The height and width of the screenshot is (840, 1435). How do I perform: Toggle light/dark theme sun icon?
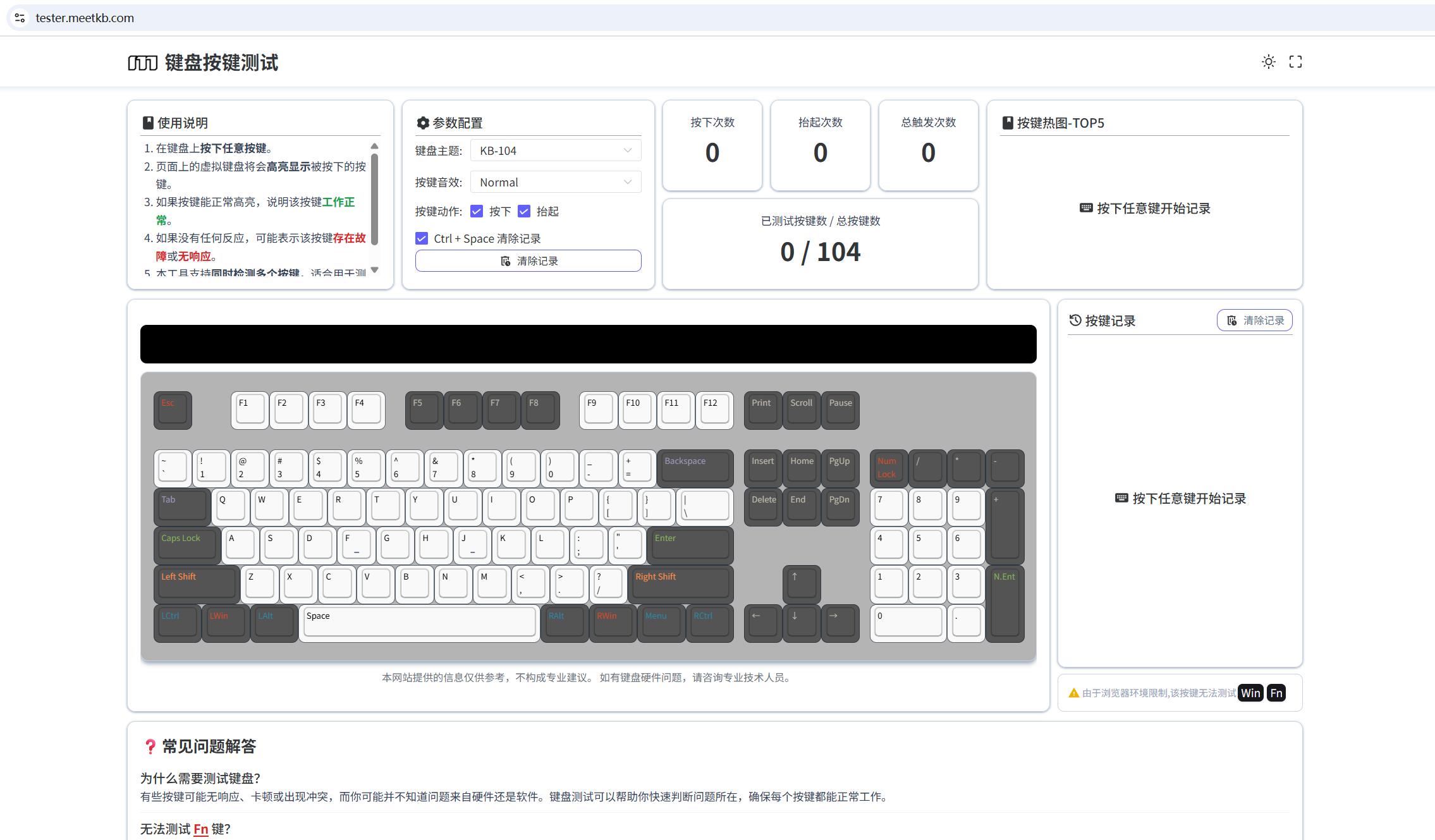click(x=1268, y=62)
